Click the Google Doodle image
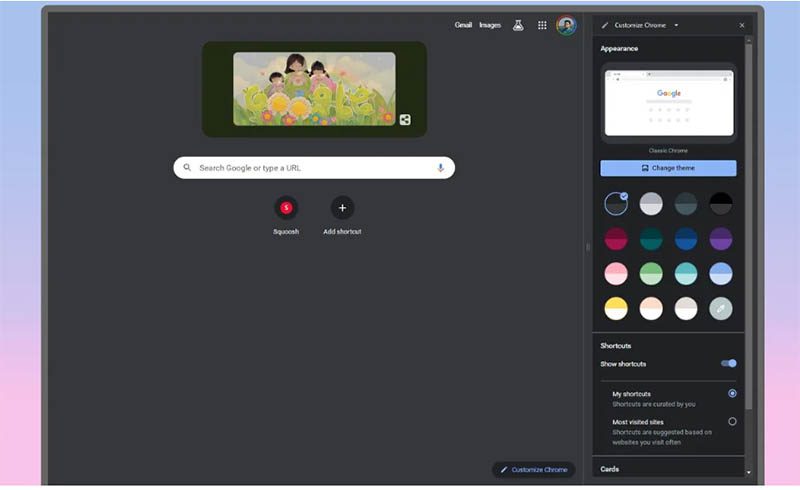The image size is (800, 490). (314, 89)
